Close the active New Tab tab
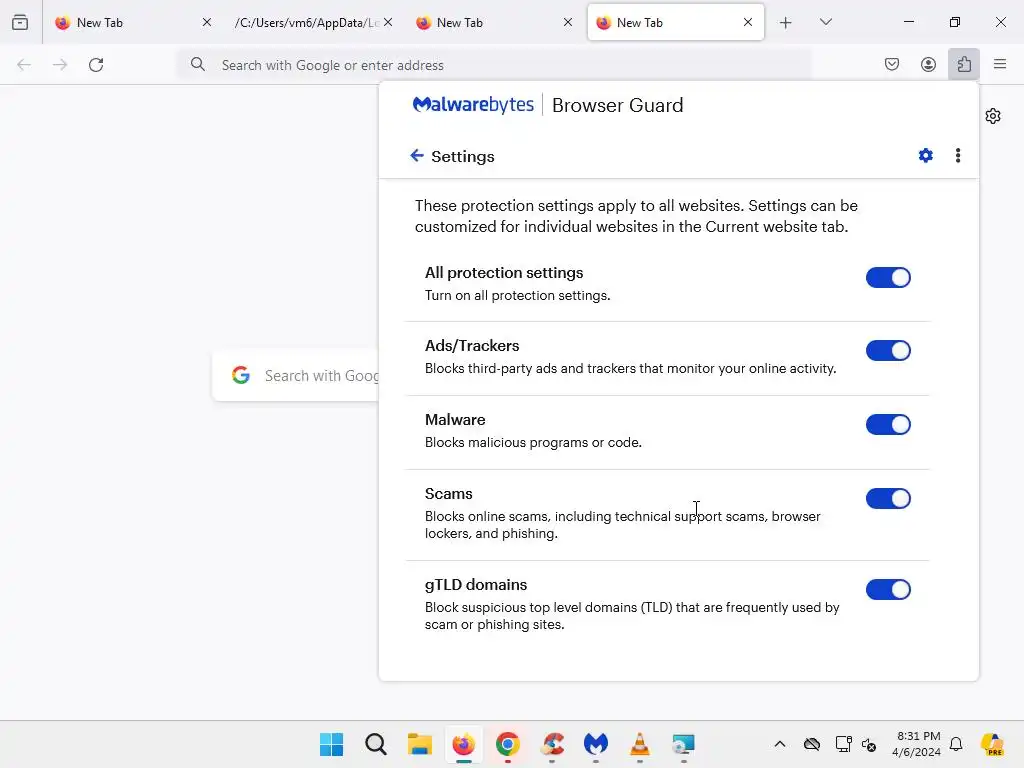This screenshot has height=768, width=1024. tap(748, 22)
